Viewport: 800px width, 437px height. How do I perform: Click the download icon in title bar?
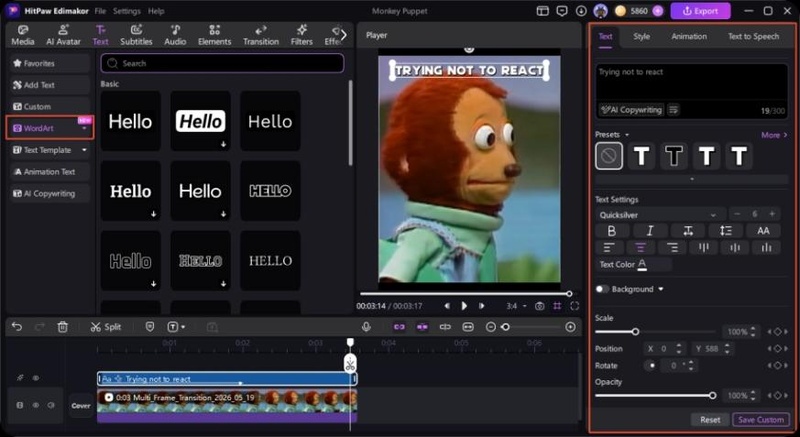pyautogui.click(x=581, y=11)
